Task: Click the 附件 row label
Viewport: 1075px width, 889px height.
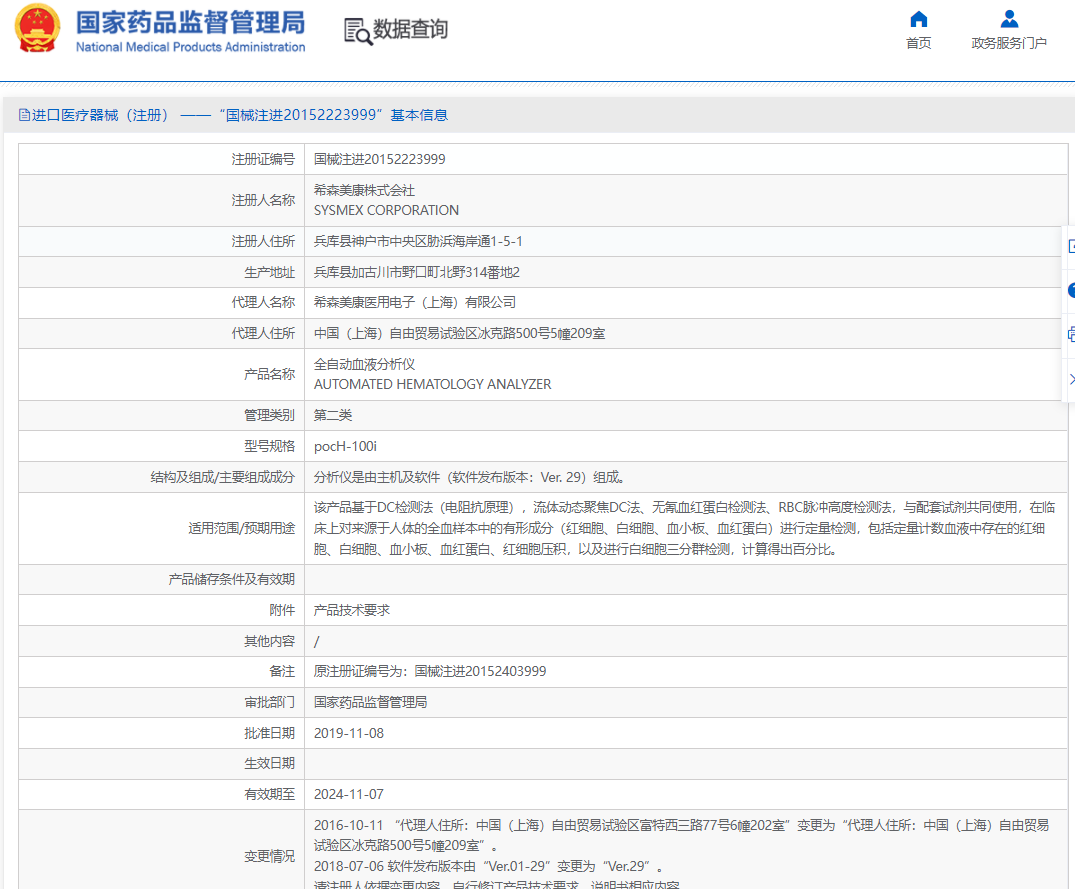Action: [282, 610]
